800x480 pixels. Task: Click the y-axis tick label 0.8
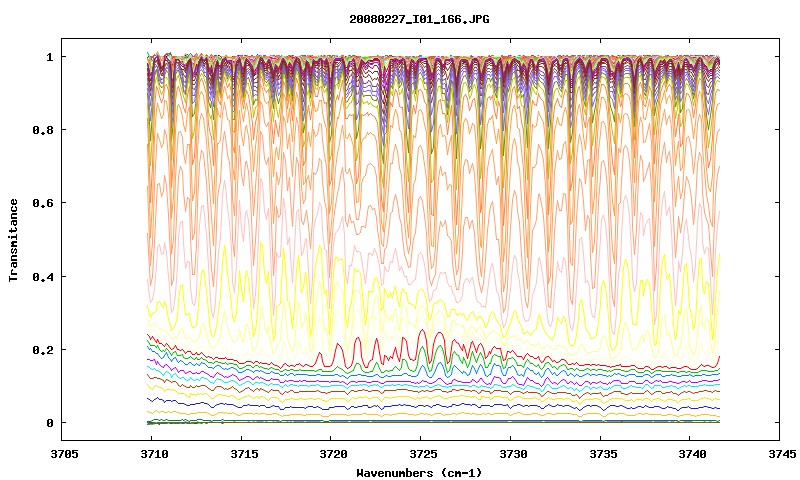[x=43, y=130]
